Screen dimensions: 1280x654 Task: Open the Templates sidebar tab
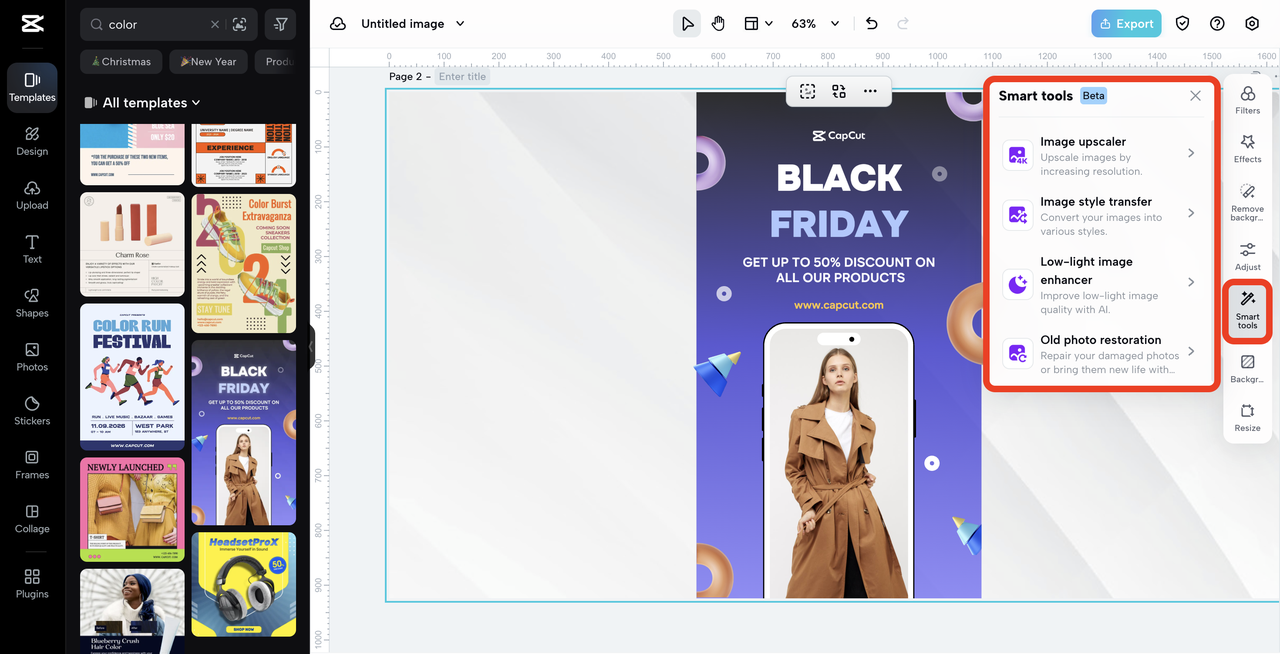pyautogui.click(x=32, y=87)
